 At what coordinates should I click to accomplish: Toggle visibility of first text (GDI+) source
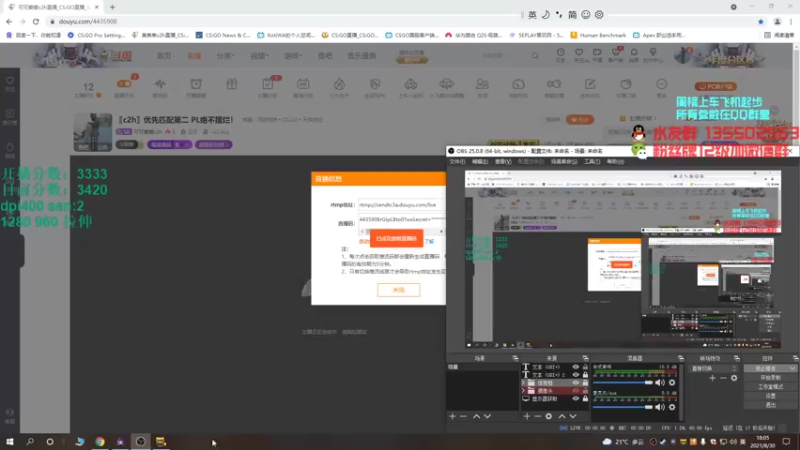click(576, 367)
